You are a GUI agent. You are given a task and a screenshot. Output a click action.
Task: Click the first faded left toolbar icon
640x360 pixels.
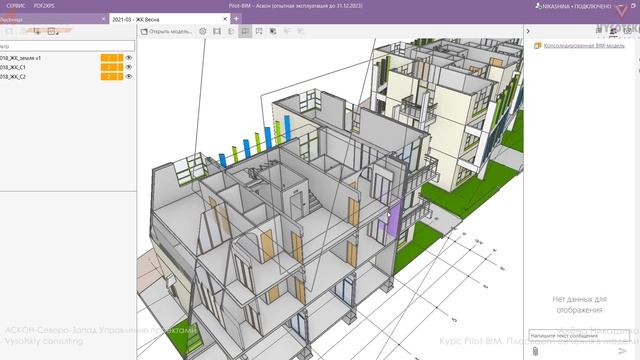pos(9,31)
